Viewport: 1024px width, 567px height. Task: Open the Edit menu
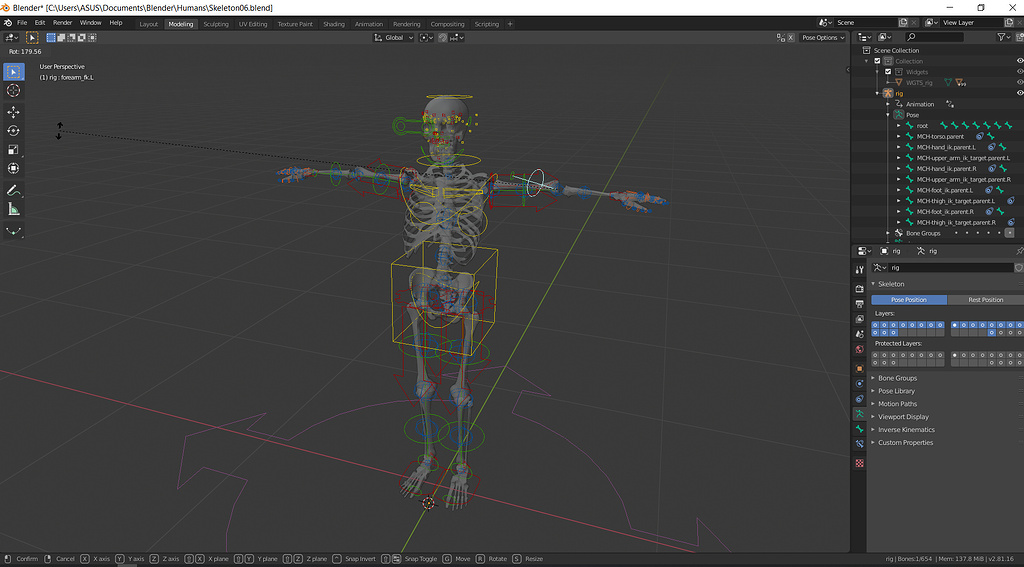pyautogui.click(x=40, y=23)
